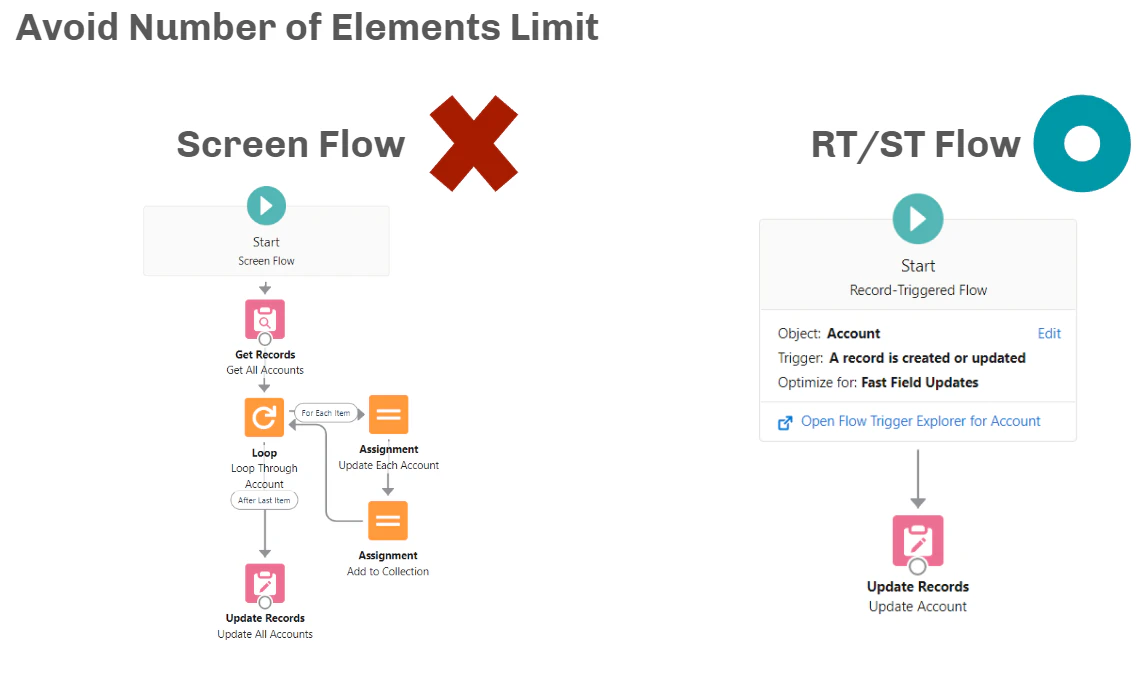Screen dimensions: 1147x673
Task: Select the Update Account records icon
Action: coord(918,541)
